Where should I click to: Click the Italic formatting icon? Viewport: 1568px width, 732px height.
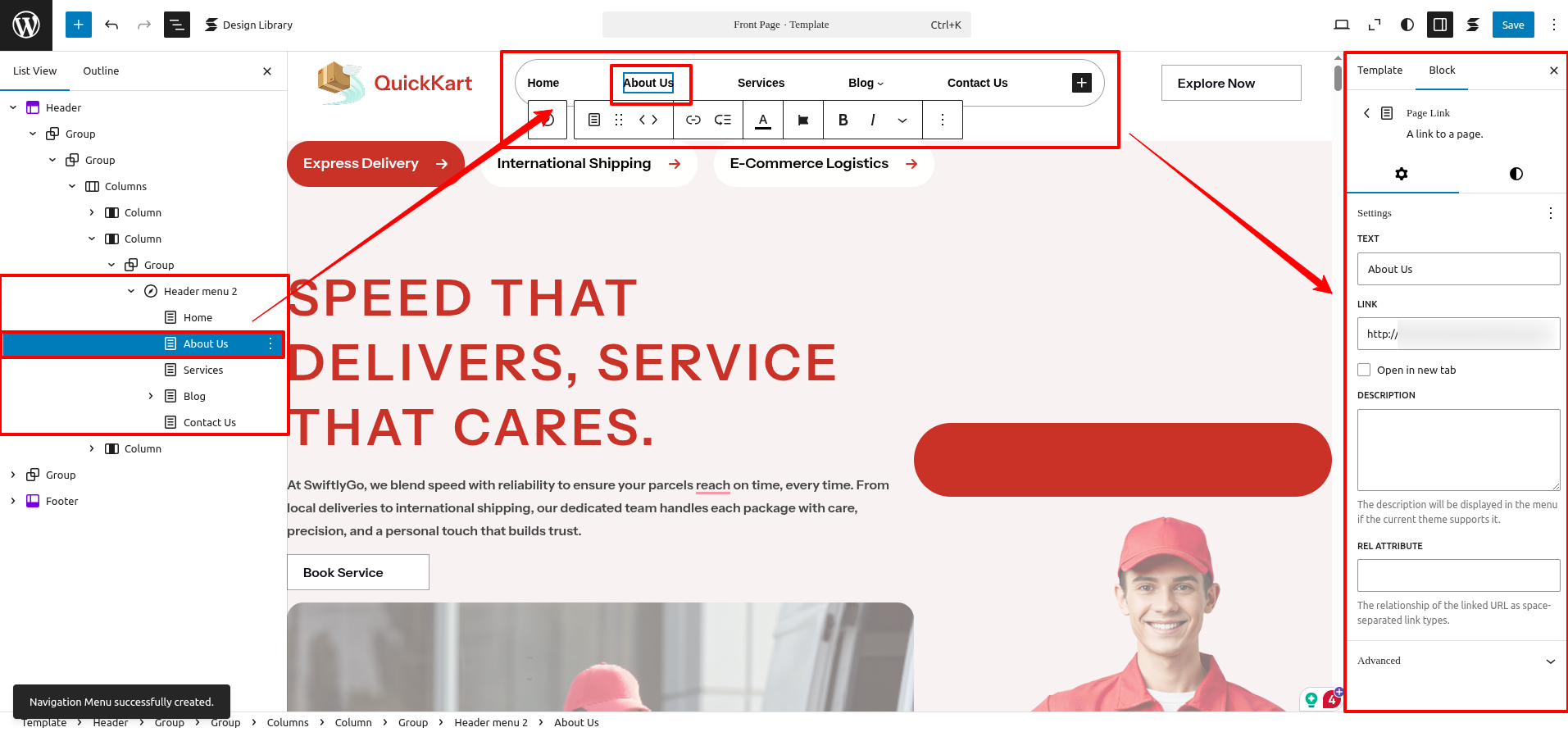click(x=872, y=120)
